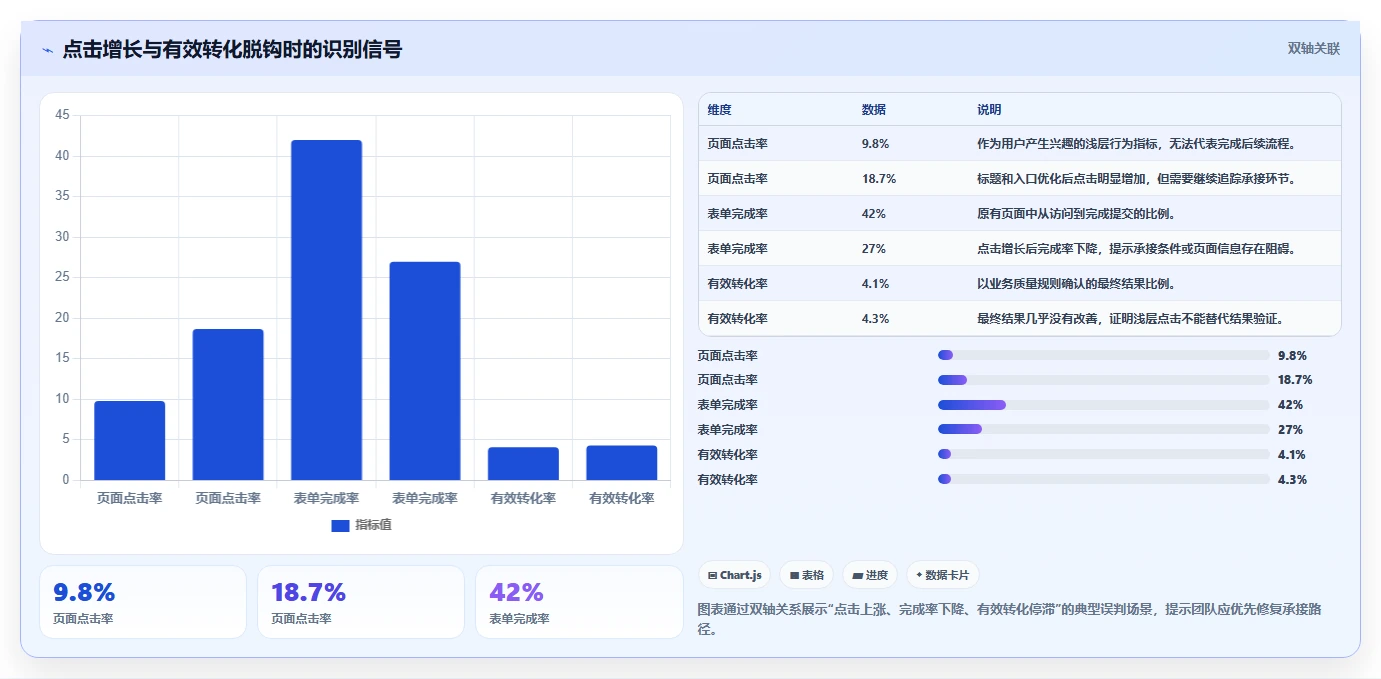Click the 维度 table column header
Screen dimensions: 1381x679
719,110
